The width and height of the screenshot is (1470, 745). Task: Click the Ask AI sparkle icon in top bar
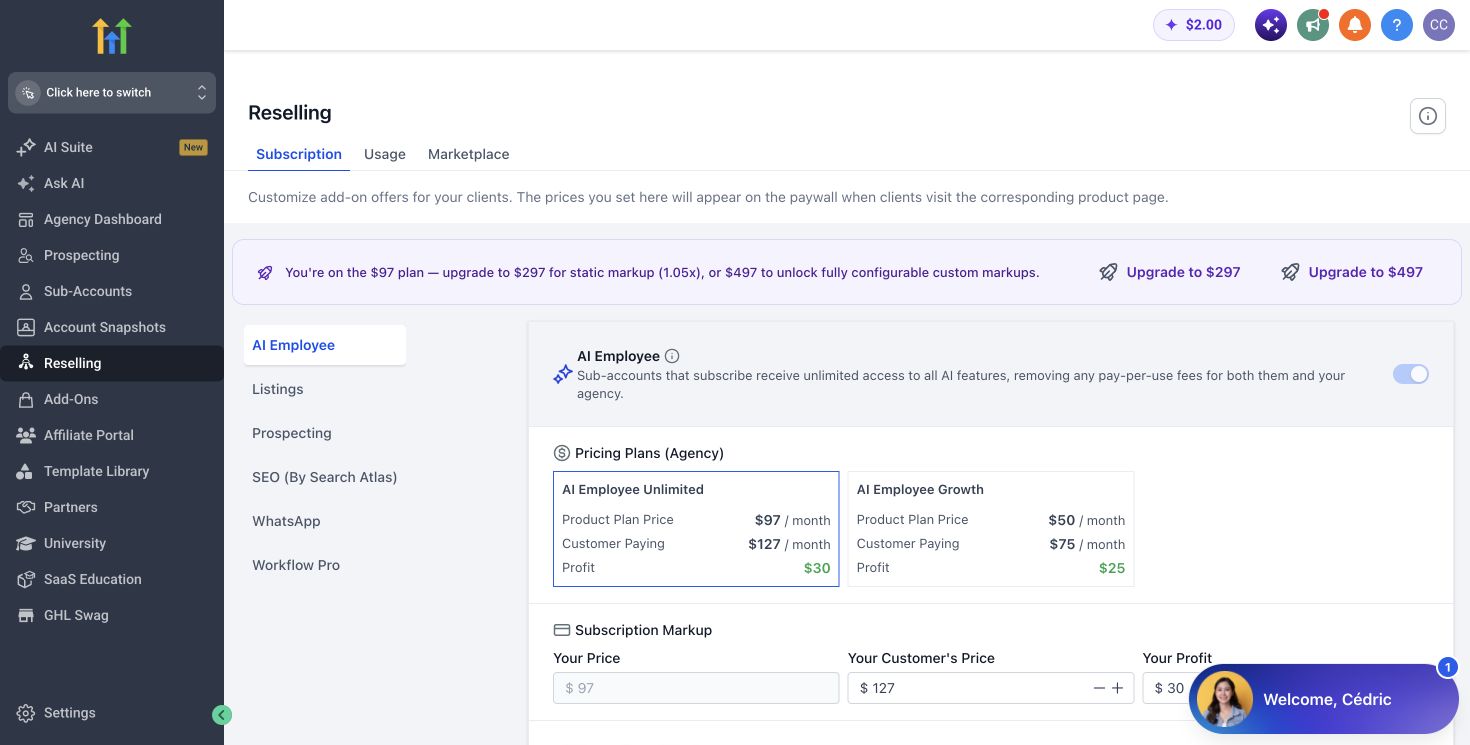1271,25
